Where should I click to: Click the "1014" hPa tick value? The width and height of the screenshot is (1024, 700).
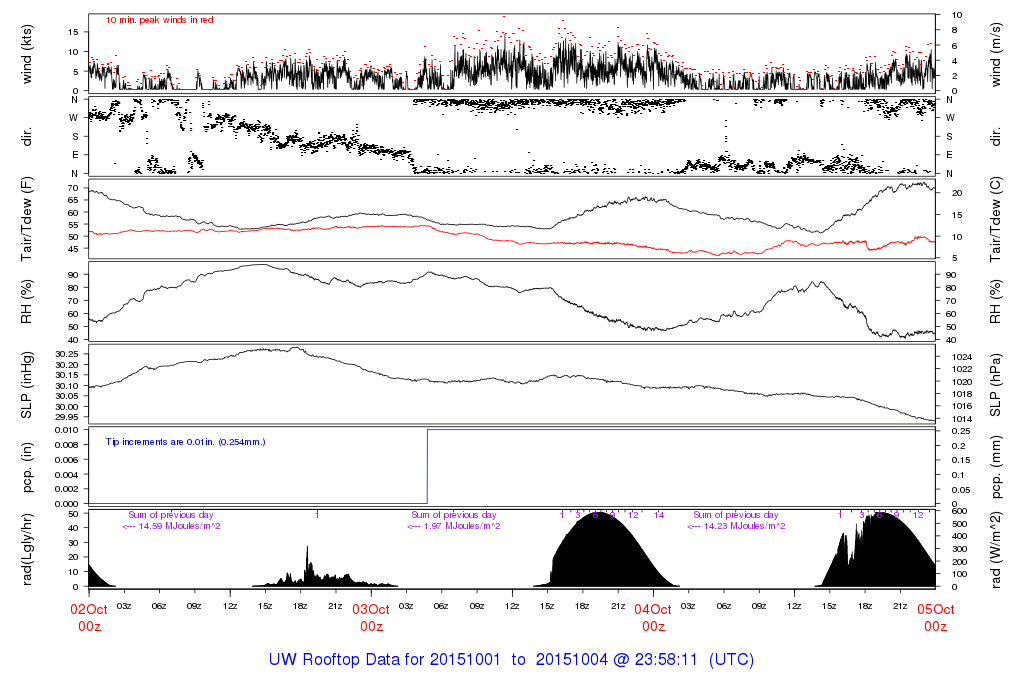click(x=962, y=419)
